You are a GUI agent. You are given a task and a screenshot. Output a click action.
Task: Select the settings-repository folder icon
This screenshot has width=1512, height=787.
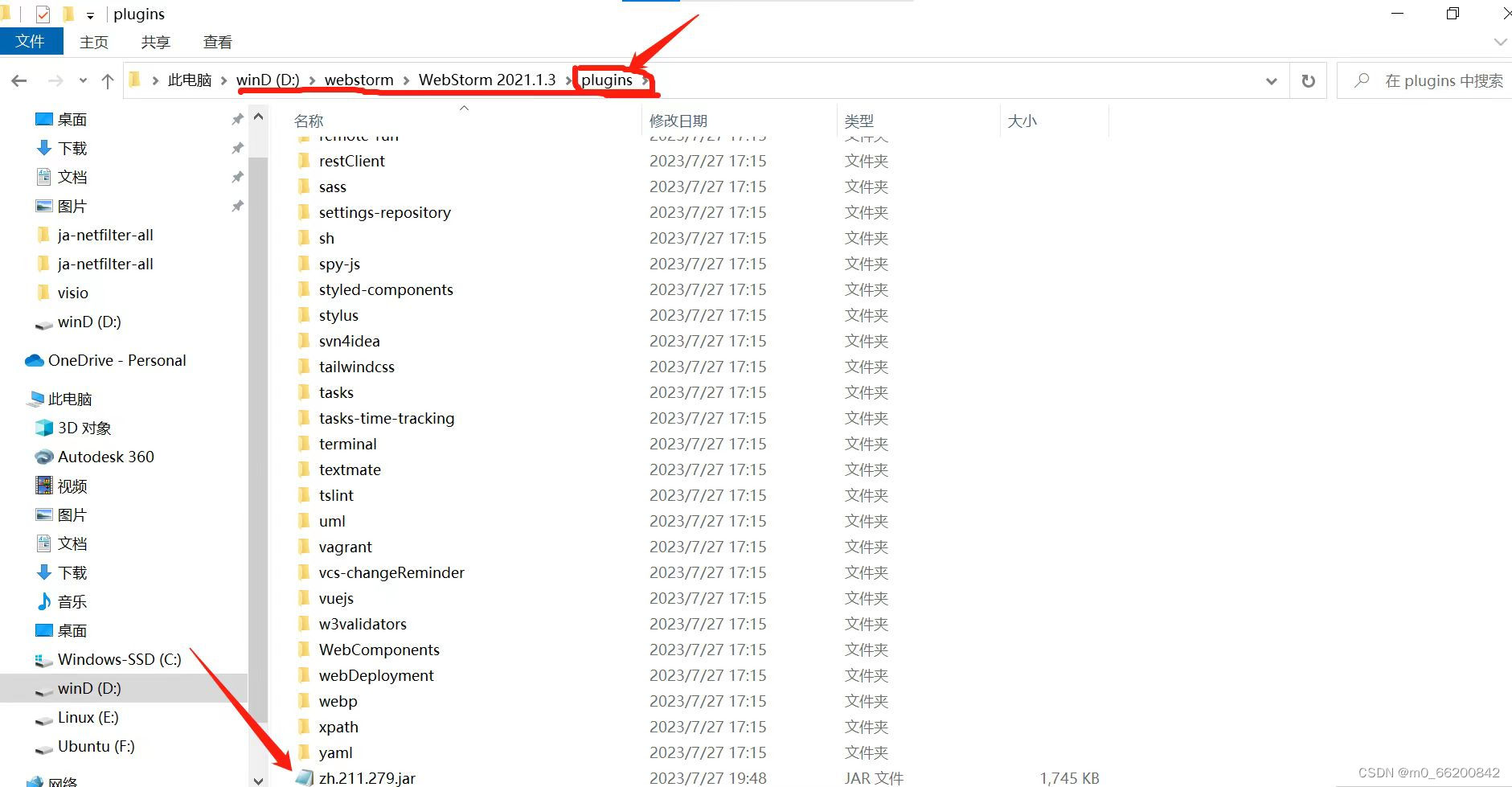coord(304,212)
